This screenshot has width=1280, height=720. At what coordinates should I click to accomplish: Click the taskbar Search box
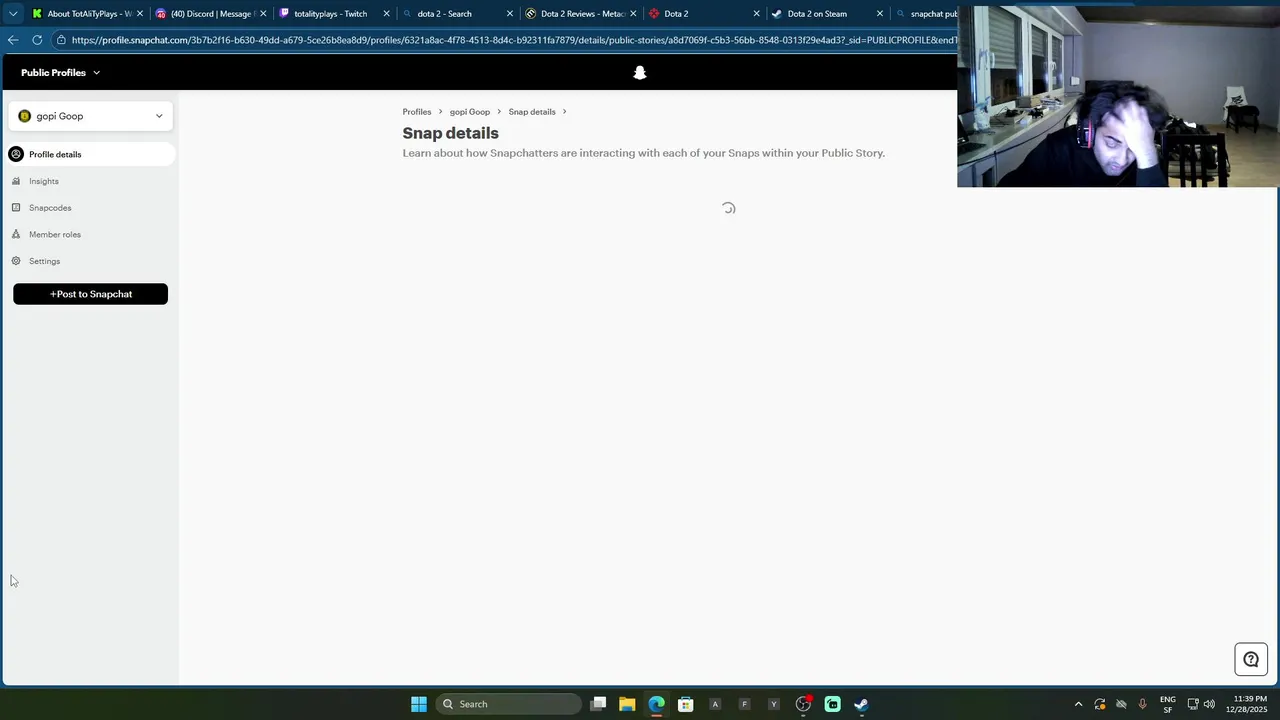pos(508,704)
